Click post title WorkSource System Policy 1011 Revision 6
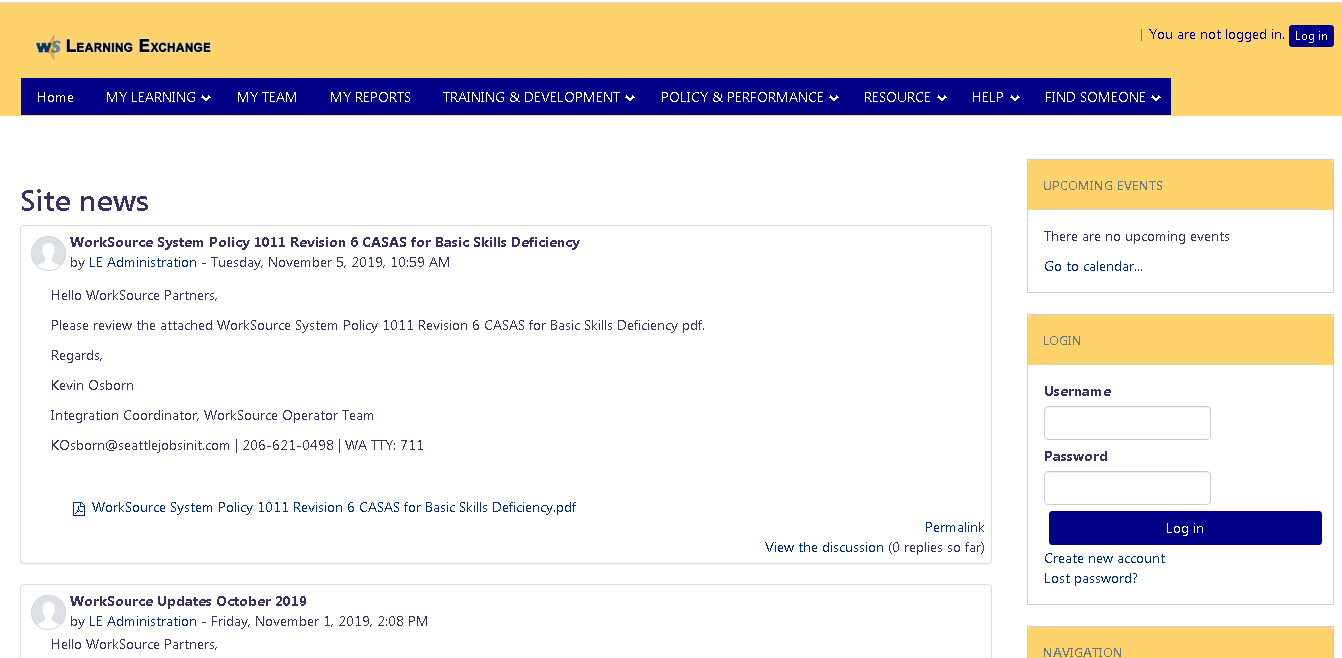Viewport: 1342px width, 658px height. (x=325, y=242)
